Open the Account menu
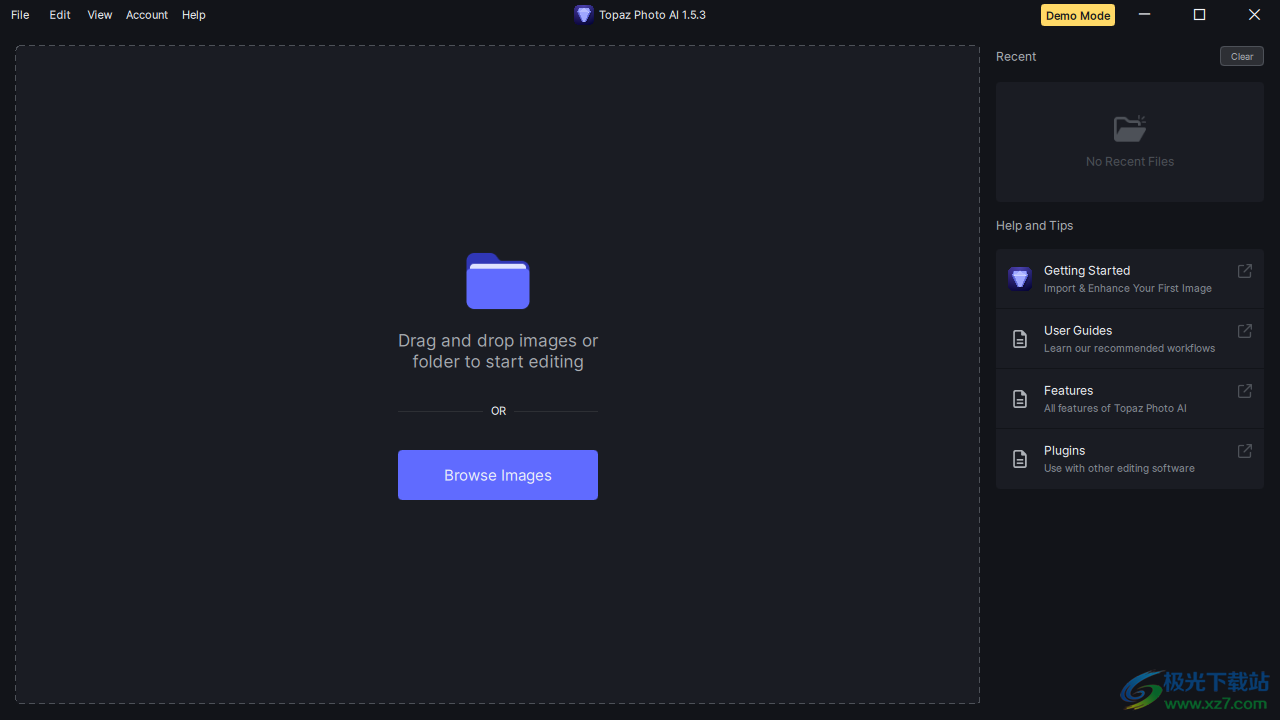The width and height of the screenshot is (1280, 720). (147, 15)
